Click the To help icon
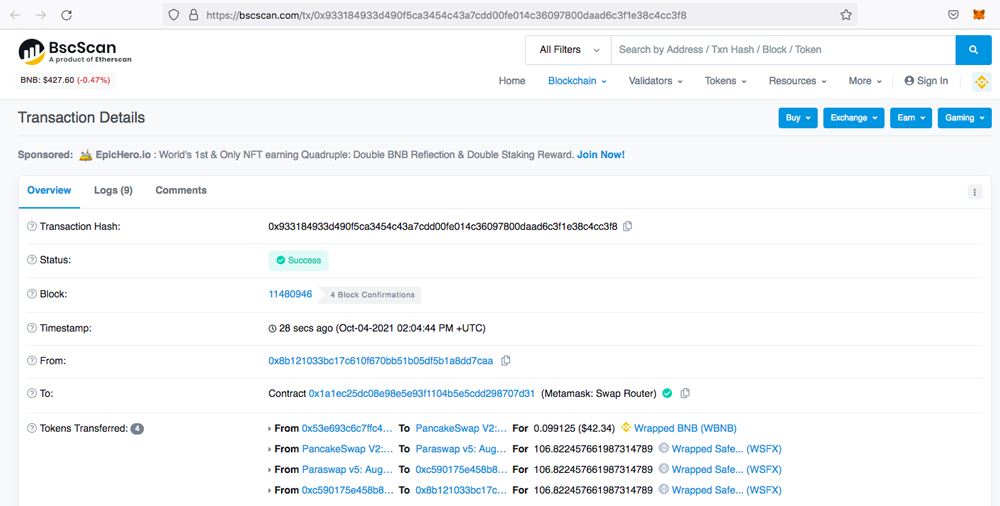The image size is (1000, 506). [32, 394]
